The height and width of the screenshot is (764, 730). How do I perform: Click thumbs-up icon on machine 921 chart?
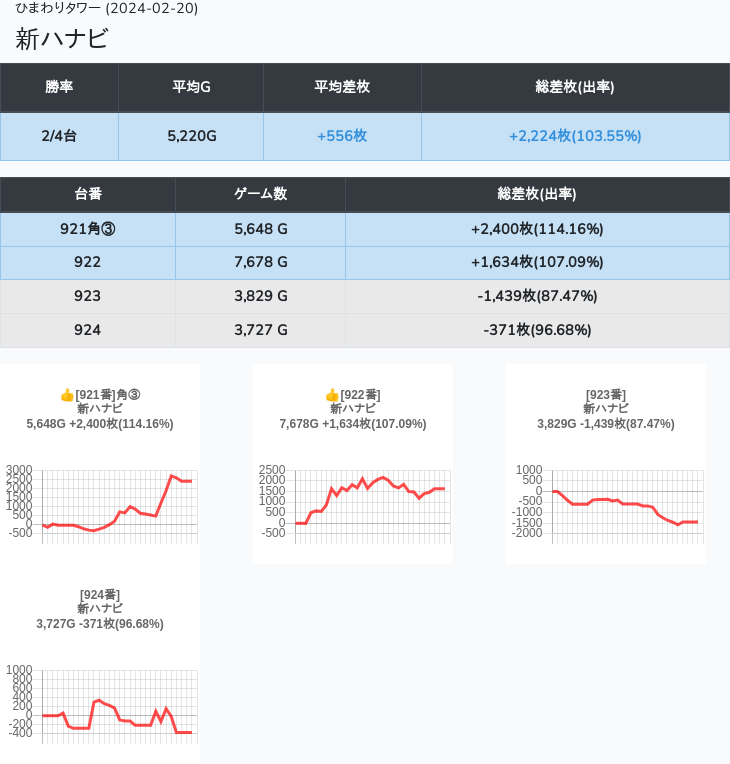pos(67,395)
